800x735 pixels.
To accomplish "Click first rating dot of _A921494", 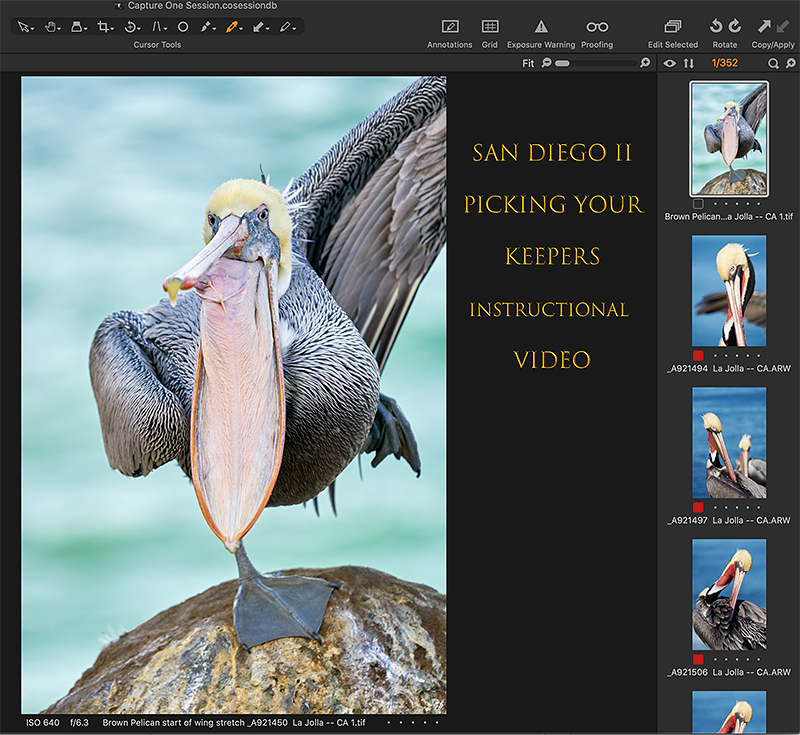I will 715,356.
